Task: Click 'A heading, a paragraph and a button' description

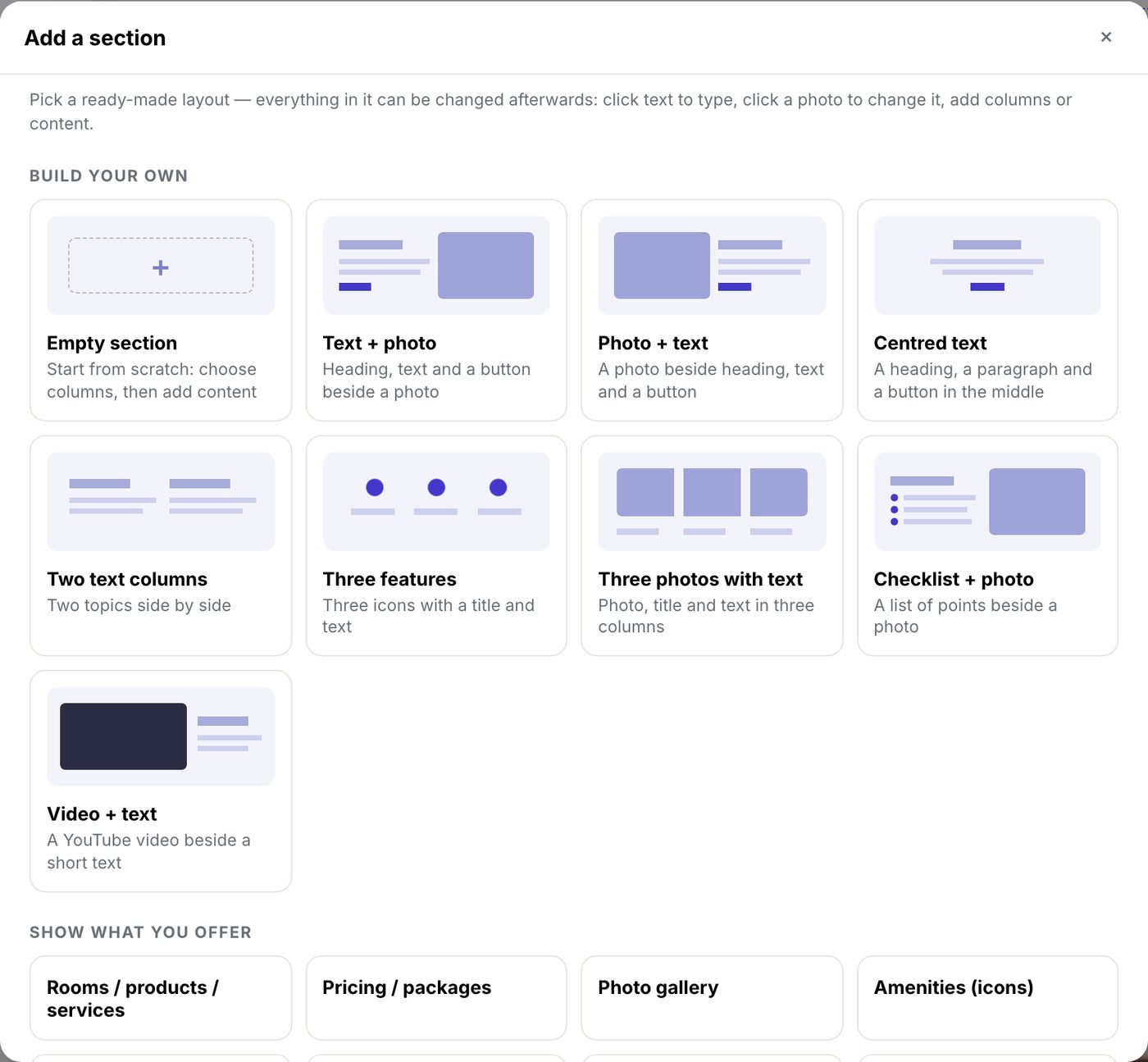Action: pyautogui.click(x=982, y=381)
